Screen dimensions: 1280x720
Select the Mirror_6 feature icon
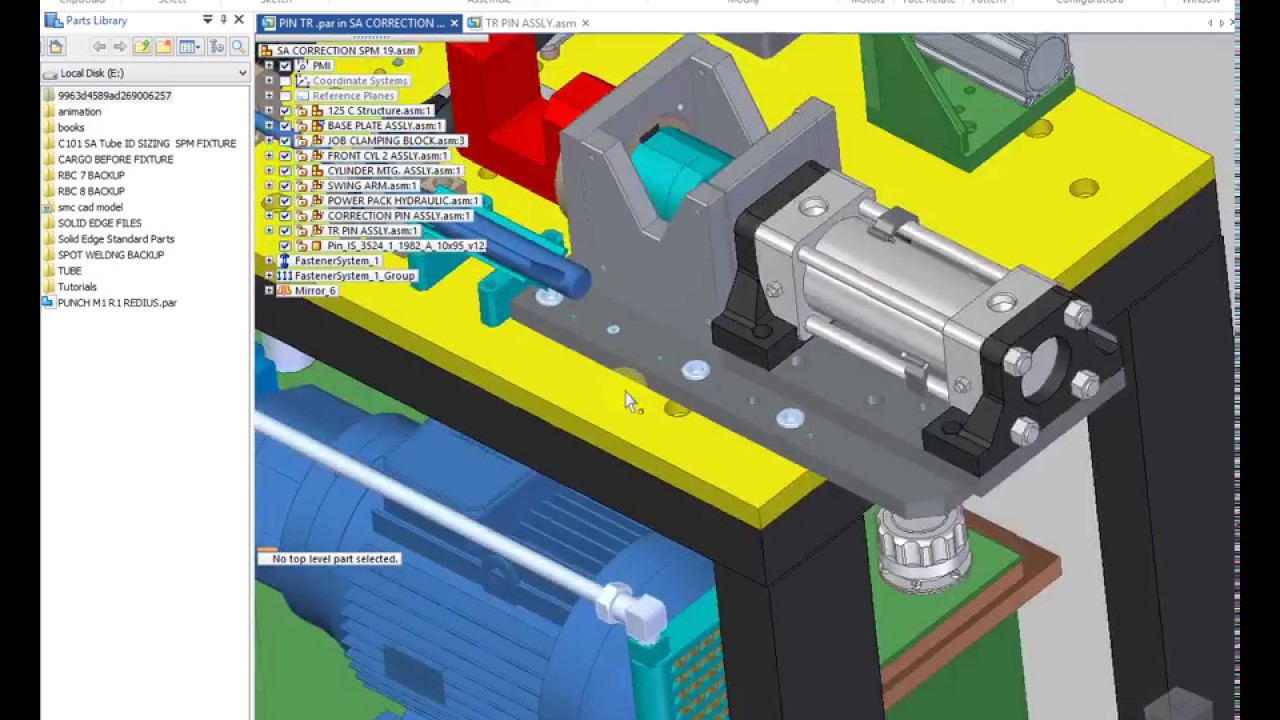click(x=284, y=291)
